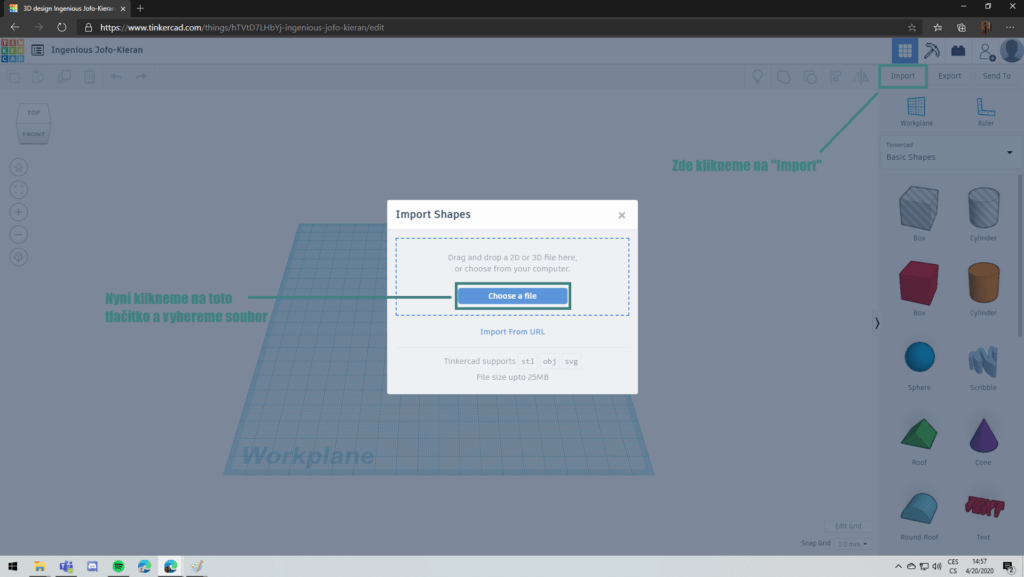Pick the red Box shape thumbnail

[918, 284]
